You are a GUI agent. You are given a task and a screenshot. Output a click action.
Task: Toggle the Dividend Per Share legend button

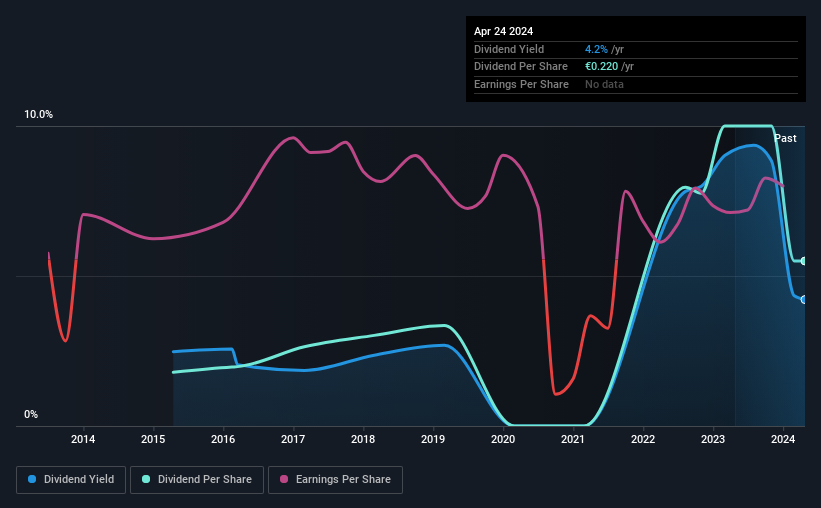tap(197, 480)
